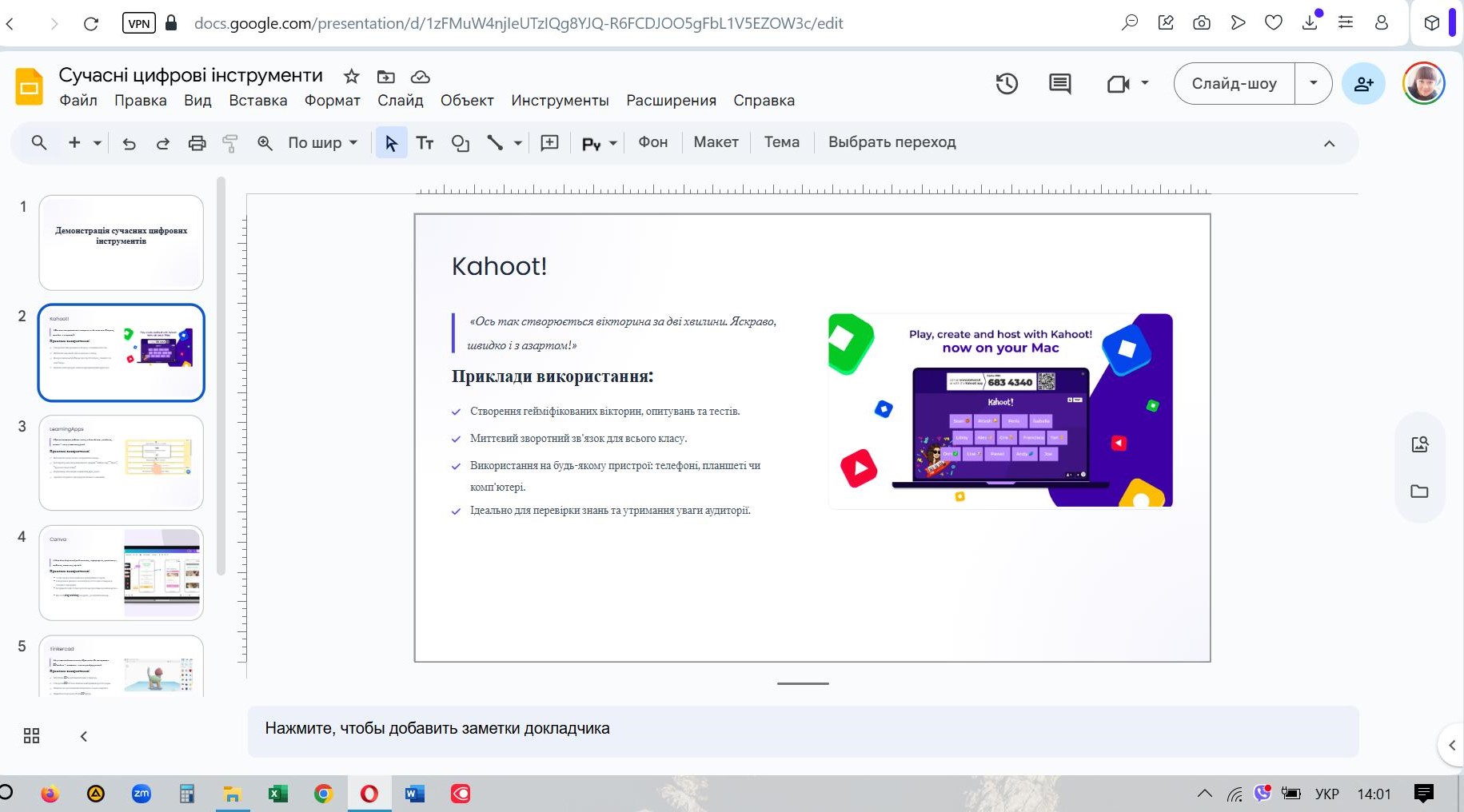Image resolution: width=1464 pixels, height=812 pixels.
Task: Switch to grid view of slides
Action: coord(31,736)
